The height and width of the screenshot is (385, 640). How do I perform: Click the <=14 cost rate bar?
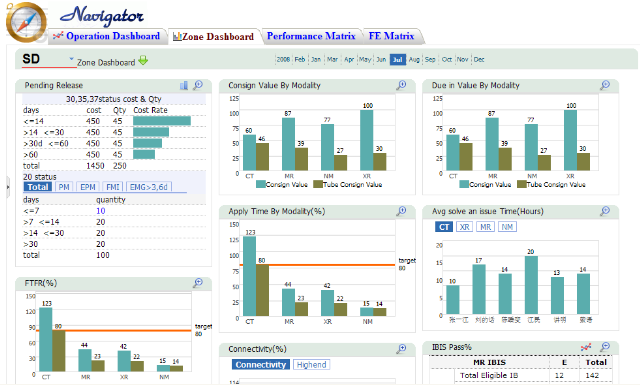pos(162,121)
